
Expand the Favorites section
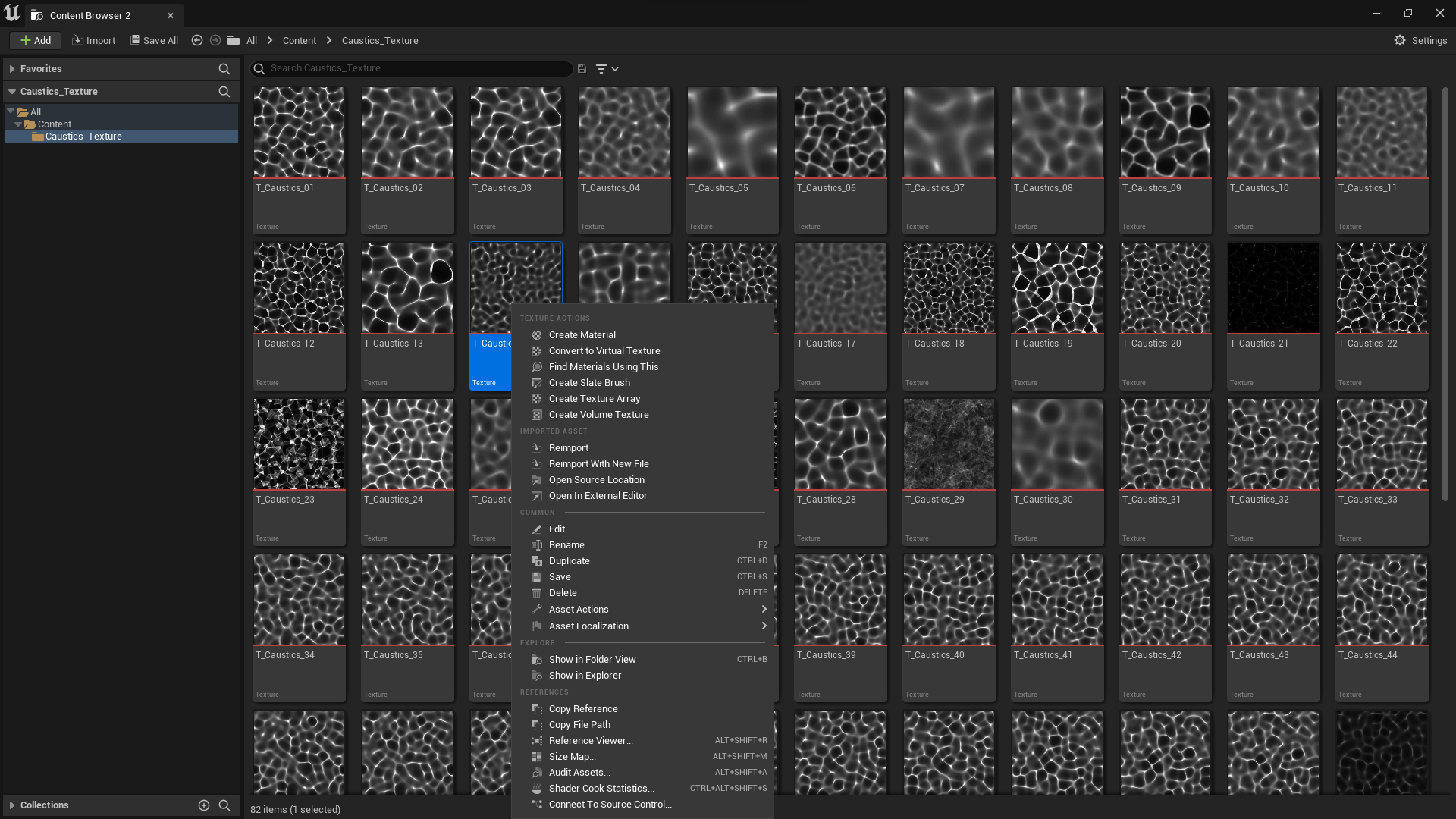12,68
